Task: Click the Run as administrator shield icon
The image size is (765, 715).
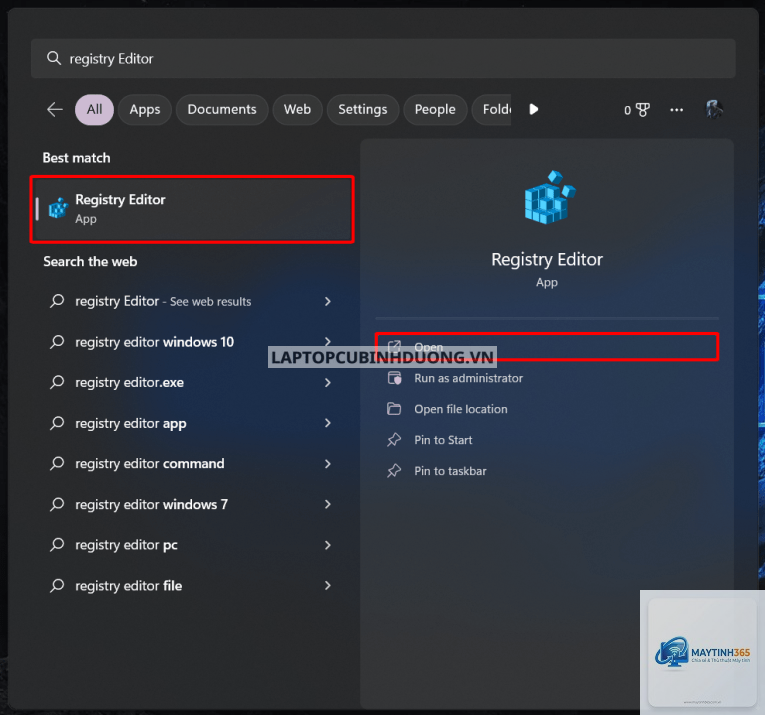Action: coord(394,378)
